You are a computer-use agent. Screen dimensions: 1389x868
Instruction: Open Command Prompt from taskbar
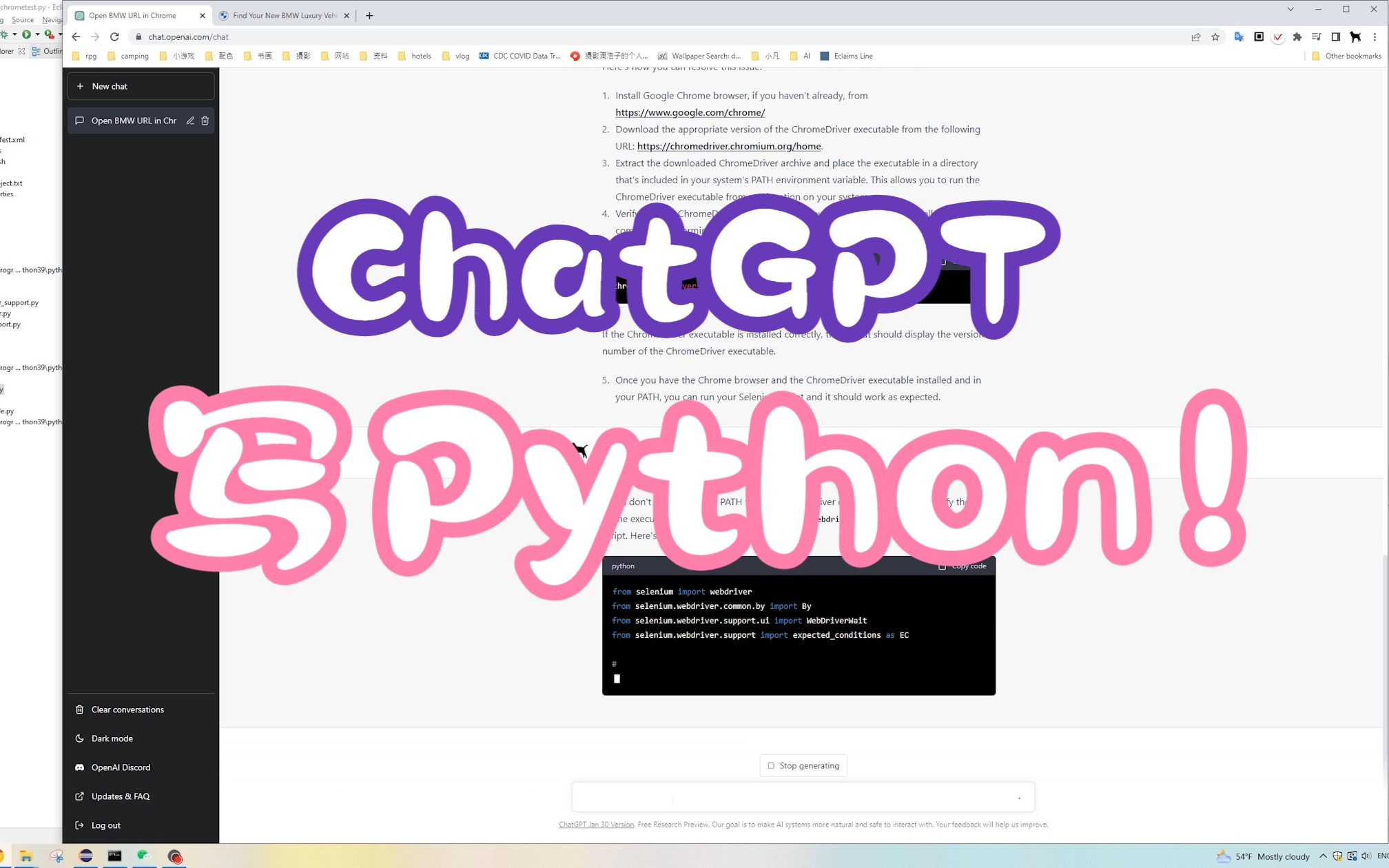[x=115, y=856]
